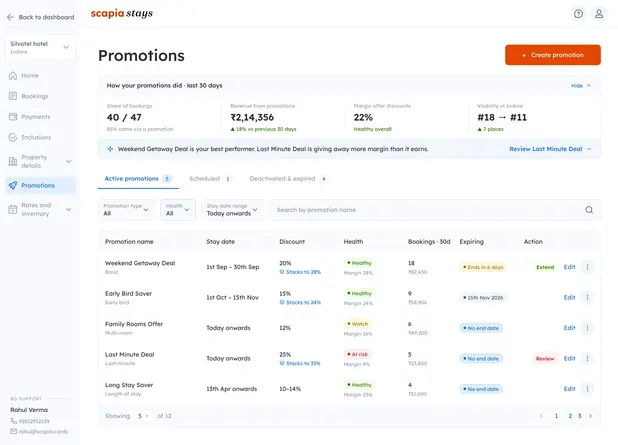
Task: Go to next page arrow
Action: [590, 416]
